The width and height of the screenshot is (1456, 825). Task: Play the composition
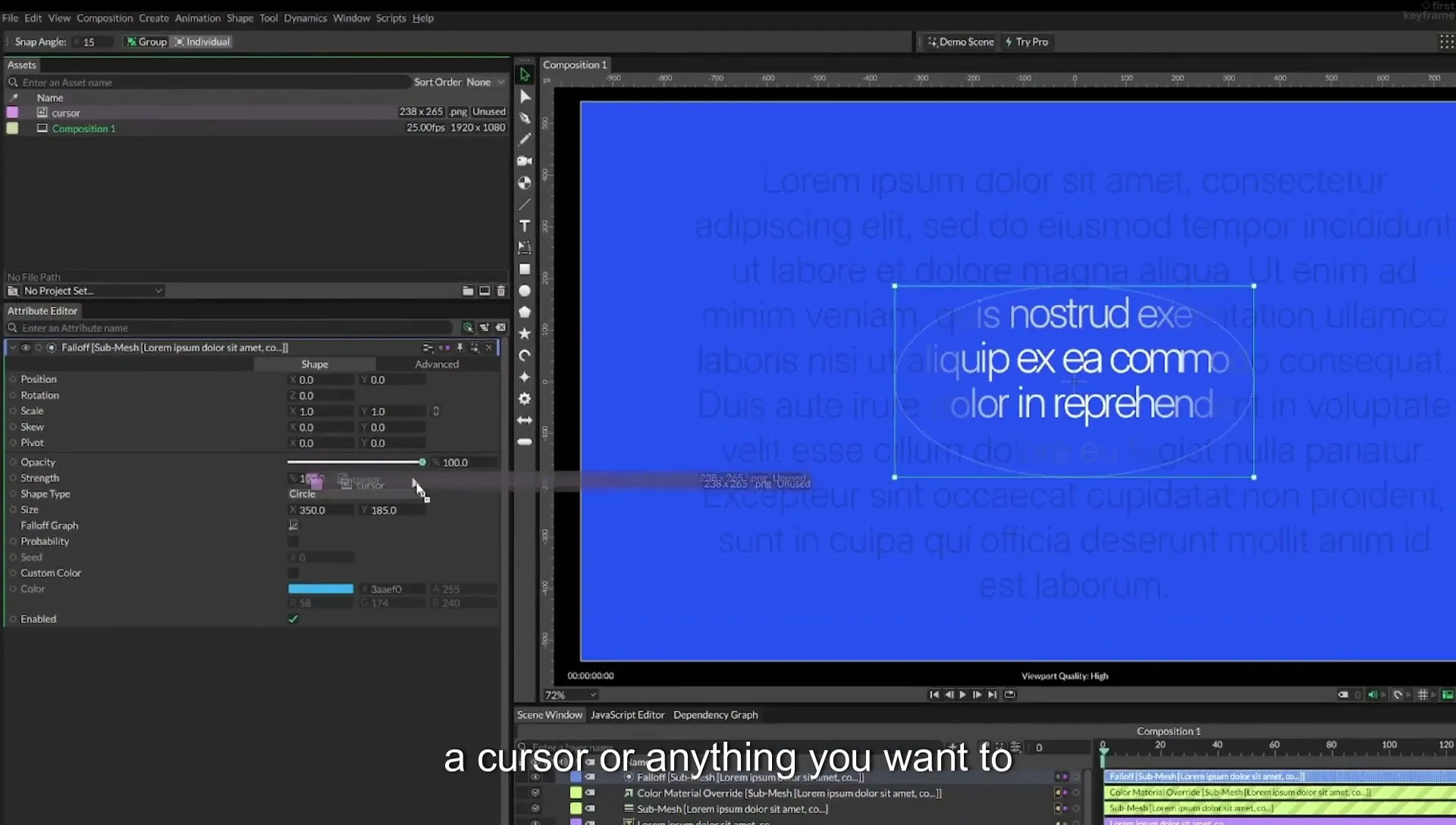pyautogui.click(x=963, y=695)
